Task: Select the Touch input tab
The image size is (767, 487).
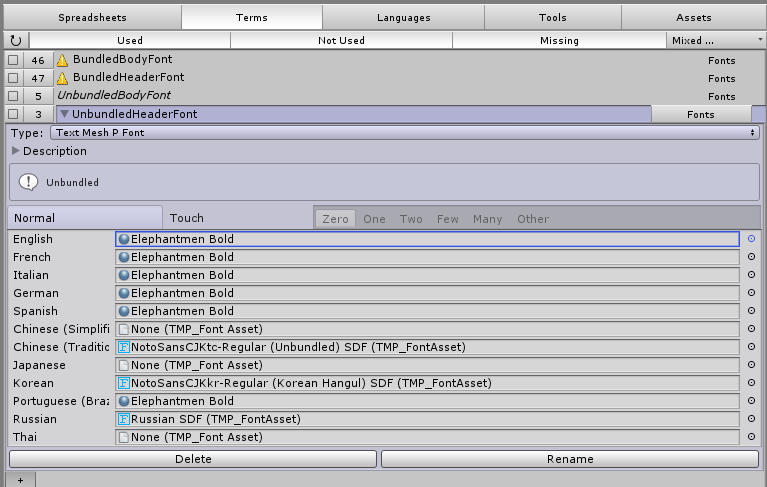Action: [x=187, y=218]
